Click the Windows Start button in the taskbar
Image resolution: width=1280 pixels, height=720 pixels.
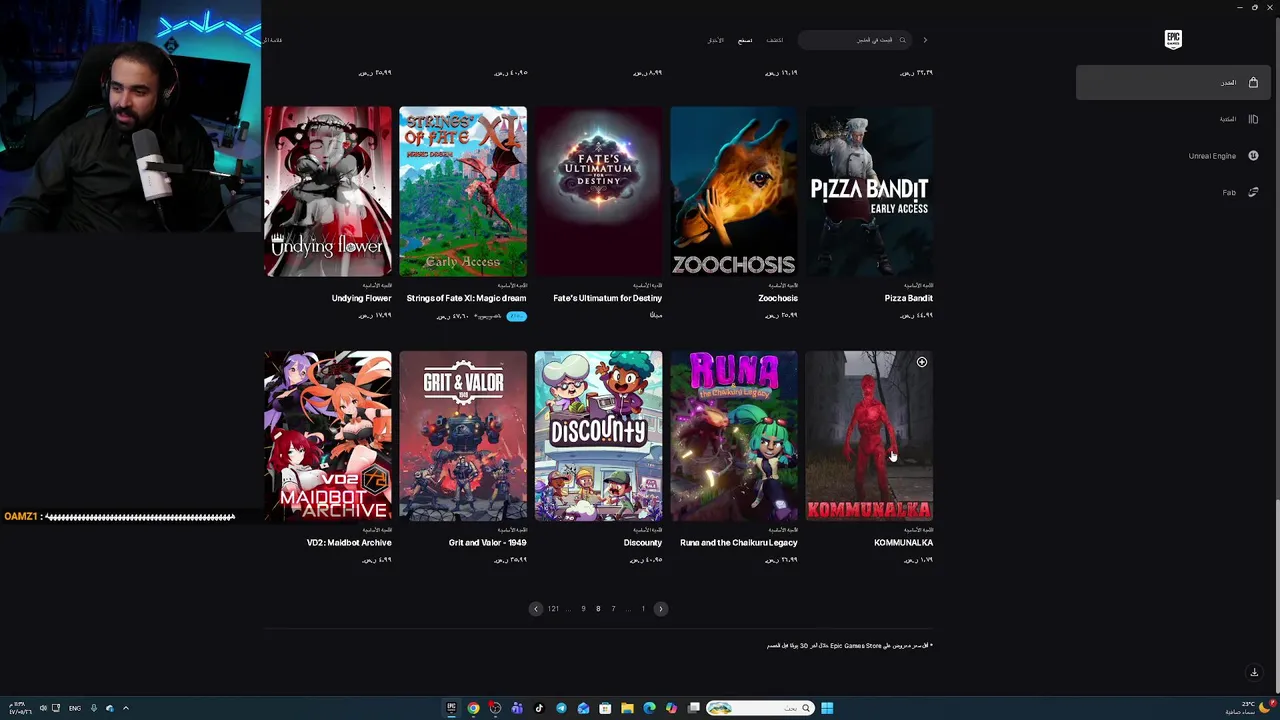click(x=827, y=708)
